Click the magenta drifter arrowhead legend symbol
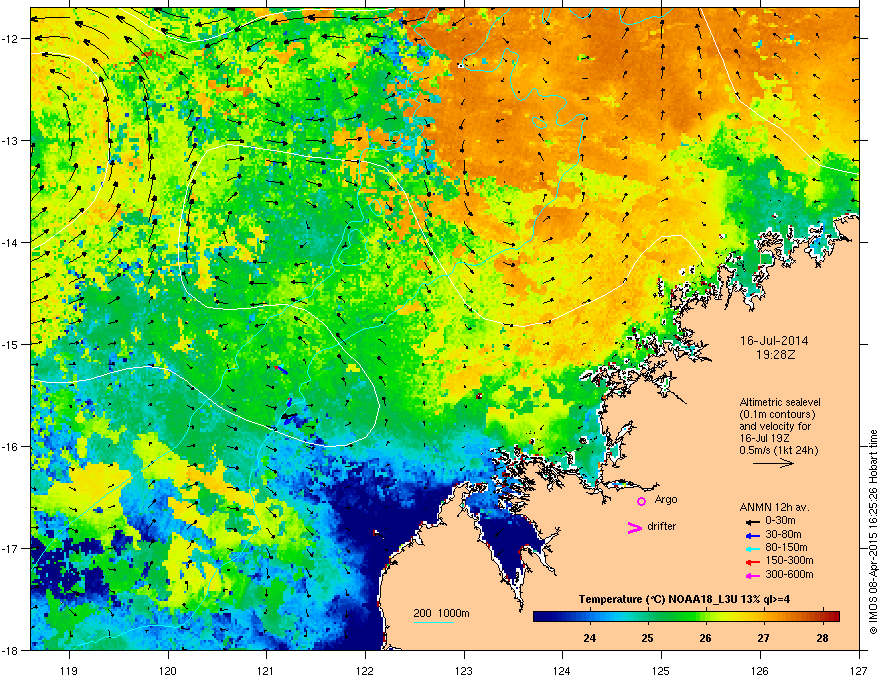The width and height of the screenshot is (880, 680). click(x=634, y=527)
